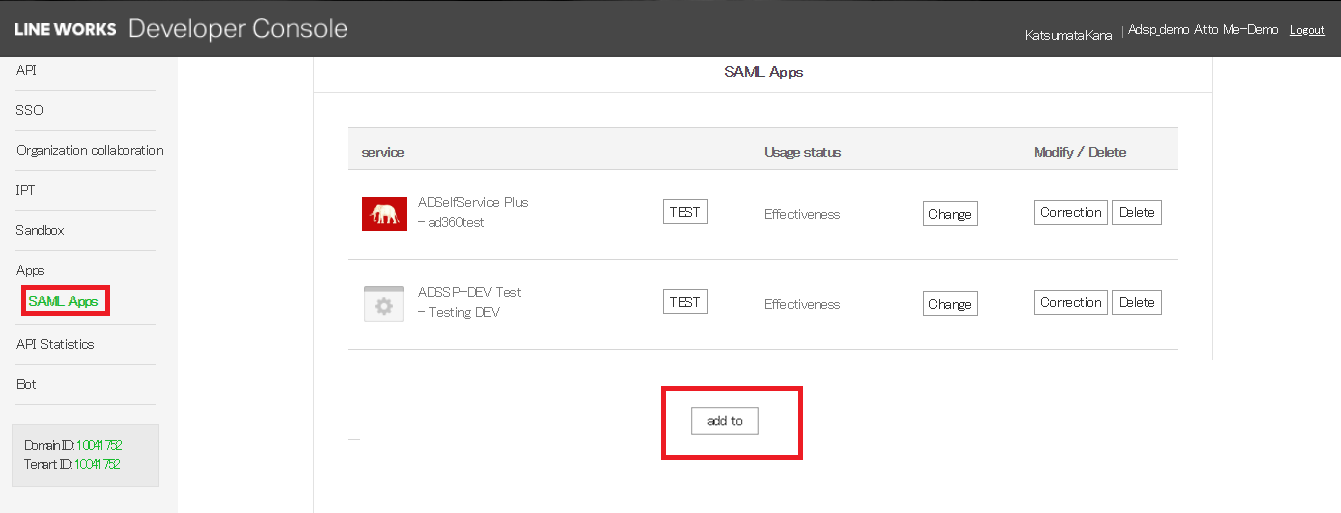The image size is (1341, 513).
Task: Click Correction for ADSSP-DEV Test
Action: coord(1071,302)
